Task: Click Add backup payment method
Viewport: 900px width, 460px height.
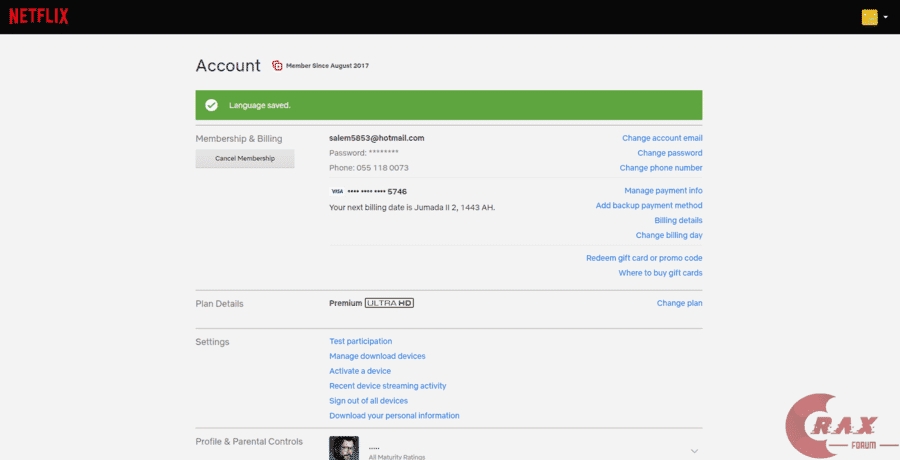Action: click(649, 205)
